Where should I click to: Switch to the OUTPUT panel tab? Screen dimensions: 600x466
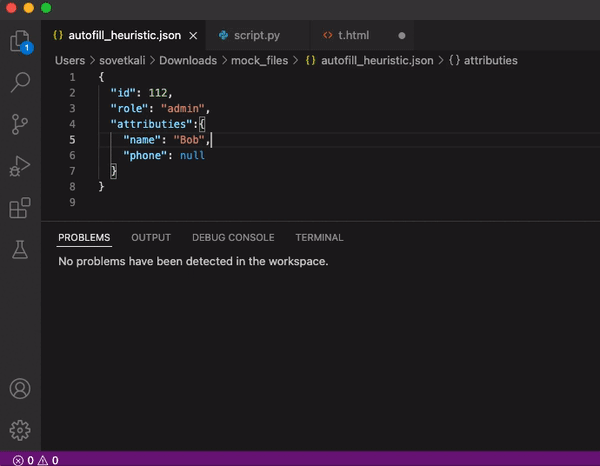click(151, 238)
